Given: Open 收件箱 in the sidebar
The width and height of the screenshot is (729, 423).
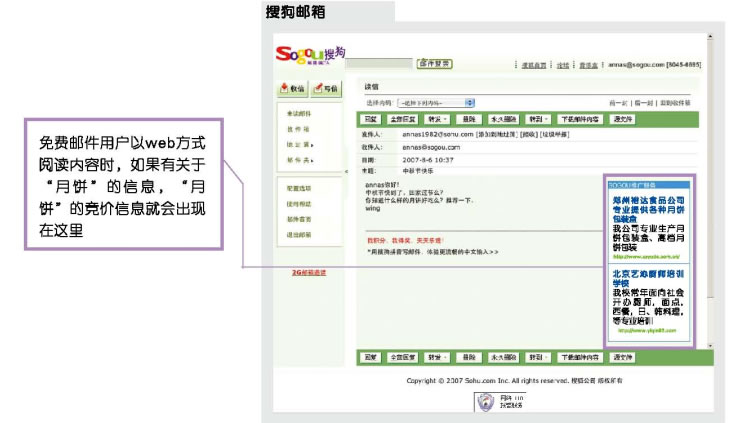Looking at the screenshot, I should (x=298, y=129).
